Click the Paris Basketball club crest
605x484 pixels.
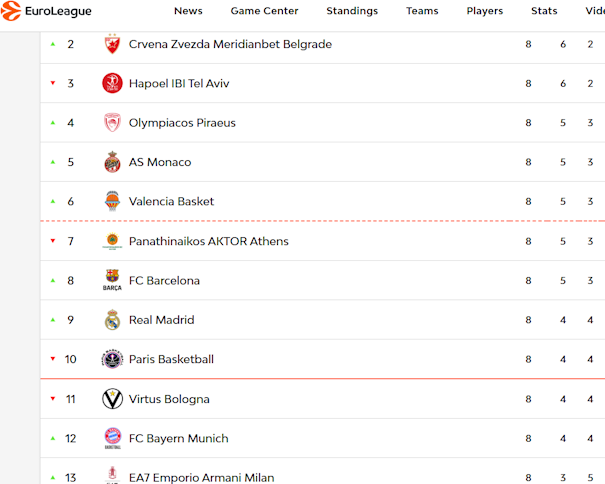click(112, 359)
